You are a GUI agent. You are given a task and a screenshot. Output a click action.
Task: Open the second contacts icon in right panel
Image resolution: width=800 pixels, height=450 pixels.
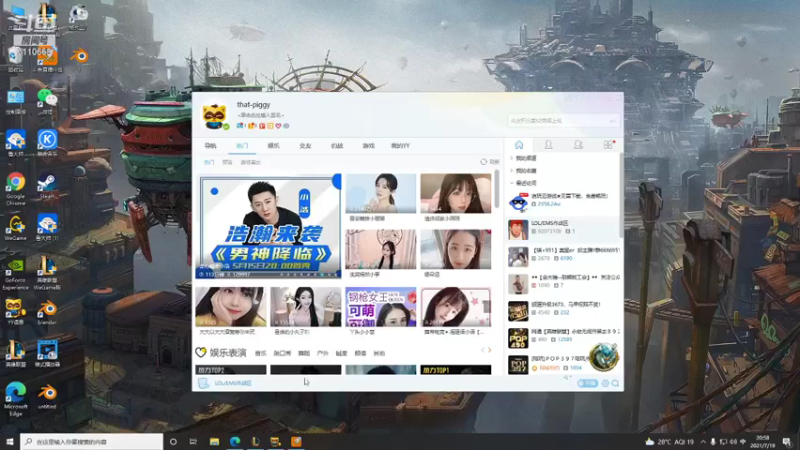click(578, 145)
